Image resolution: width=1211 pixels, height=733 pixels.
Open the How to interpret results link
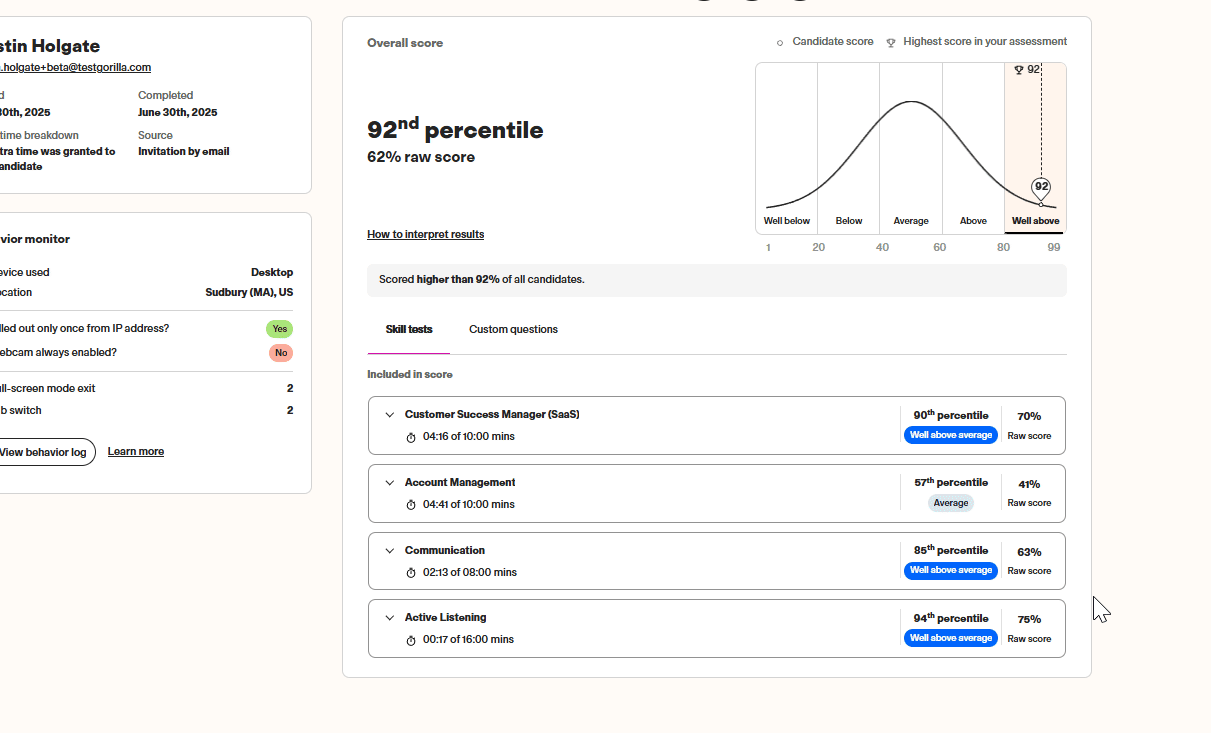(425, 233)
